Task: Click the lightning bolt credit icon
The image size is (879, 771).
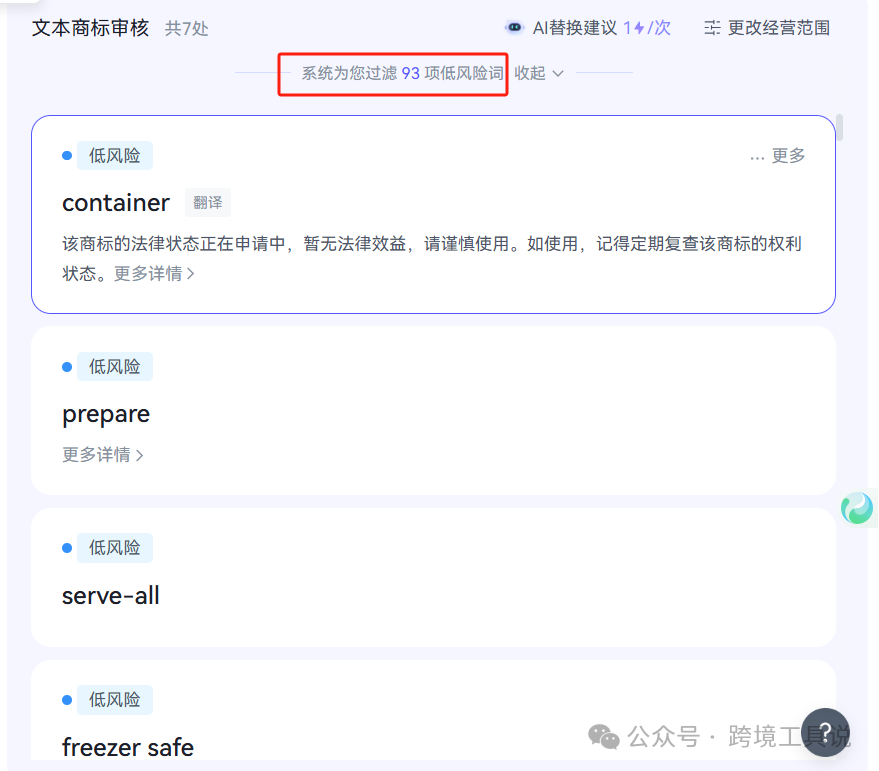Action: pos(639,27)
